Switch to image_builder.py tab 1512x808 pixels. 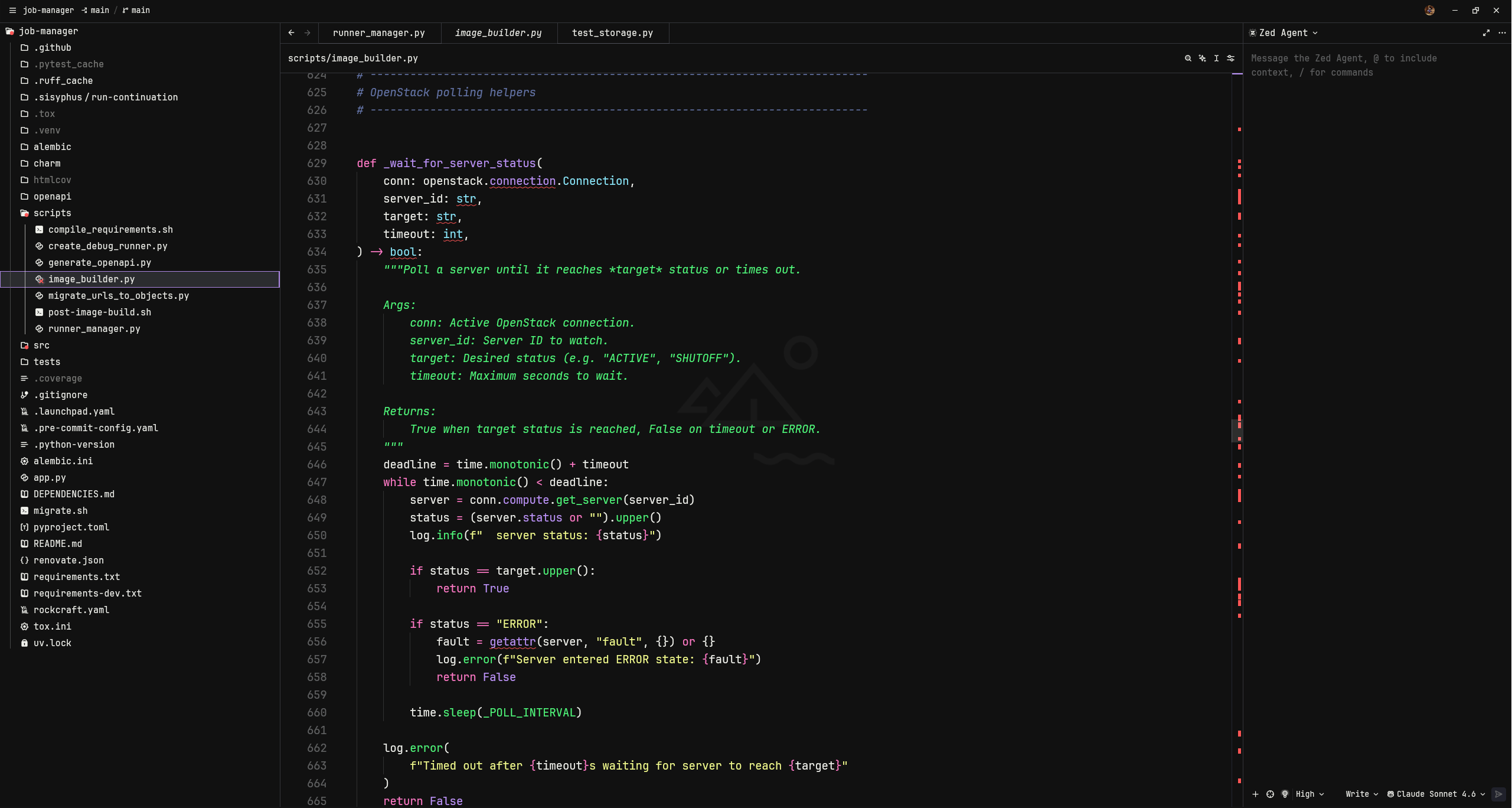pyautogui.click(x=498, y=33)
